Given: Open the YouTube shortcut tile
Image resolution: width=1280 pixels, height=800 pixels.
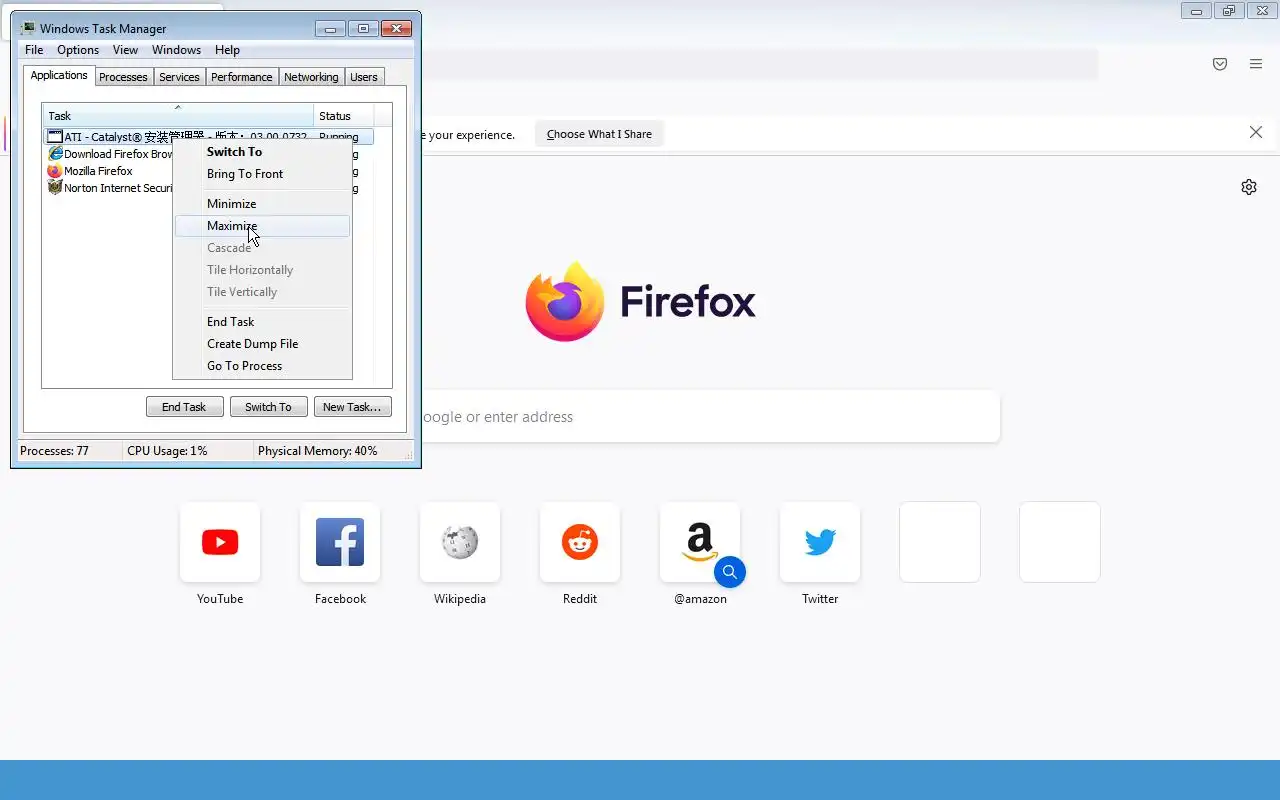Looking at the screenshot, I should tap(220, 542).
